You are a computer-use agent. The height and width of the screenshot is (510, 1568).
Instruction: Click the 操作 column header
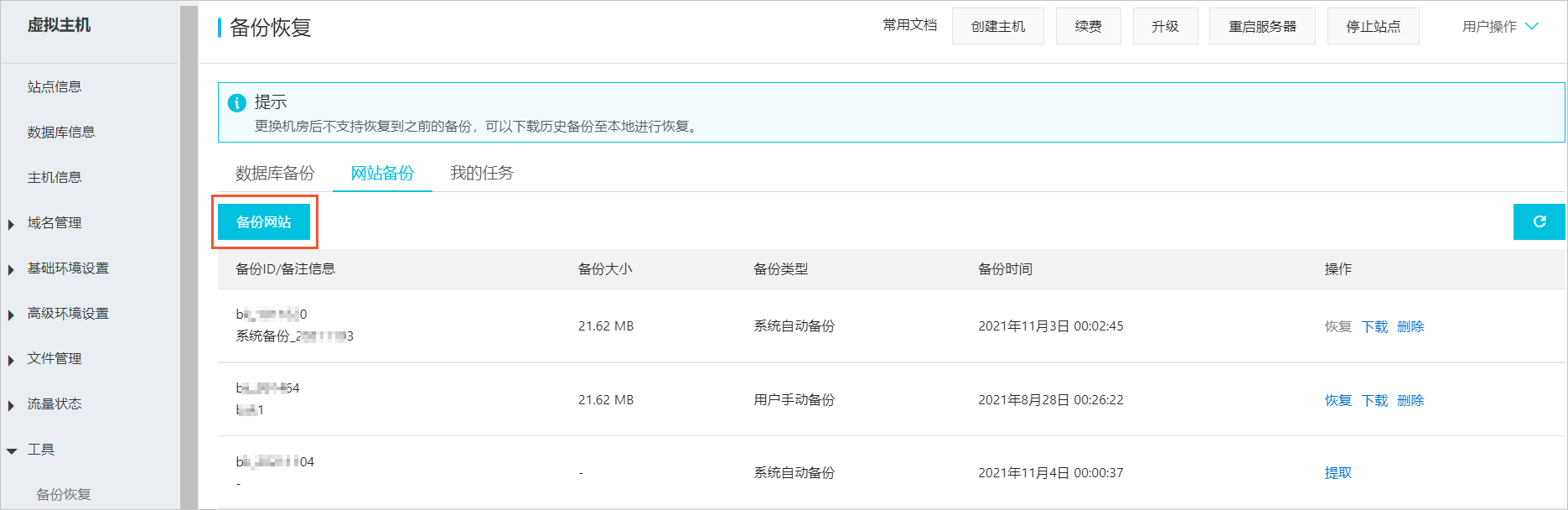tap(1338, 269)
